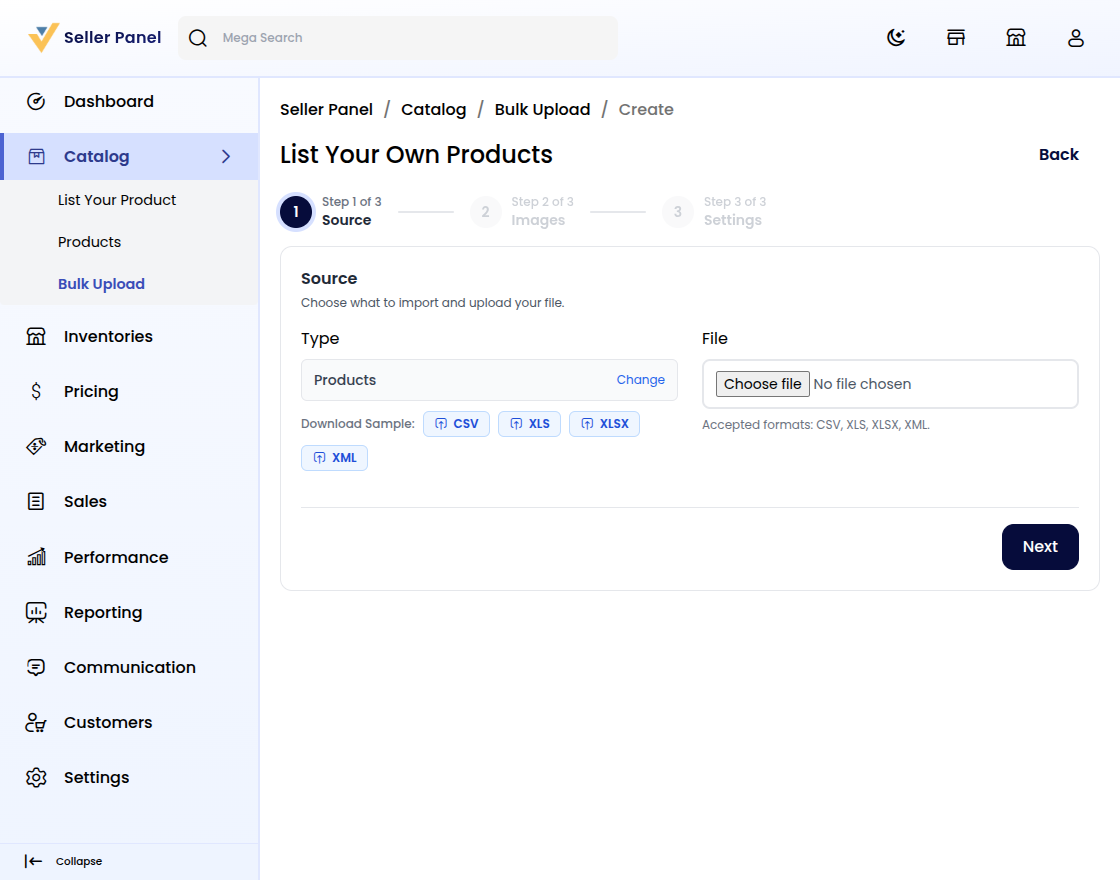Click the Inventories sidebar icon
1120x880 pixels.
(36, 336)
